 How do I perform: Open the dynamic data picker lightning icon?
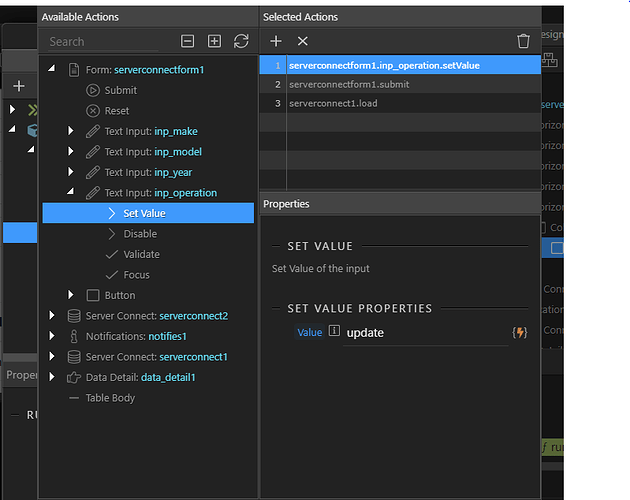(520, 332)
